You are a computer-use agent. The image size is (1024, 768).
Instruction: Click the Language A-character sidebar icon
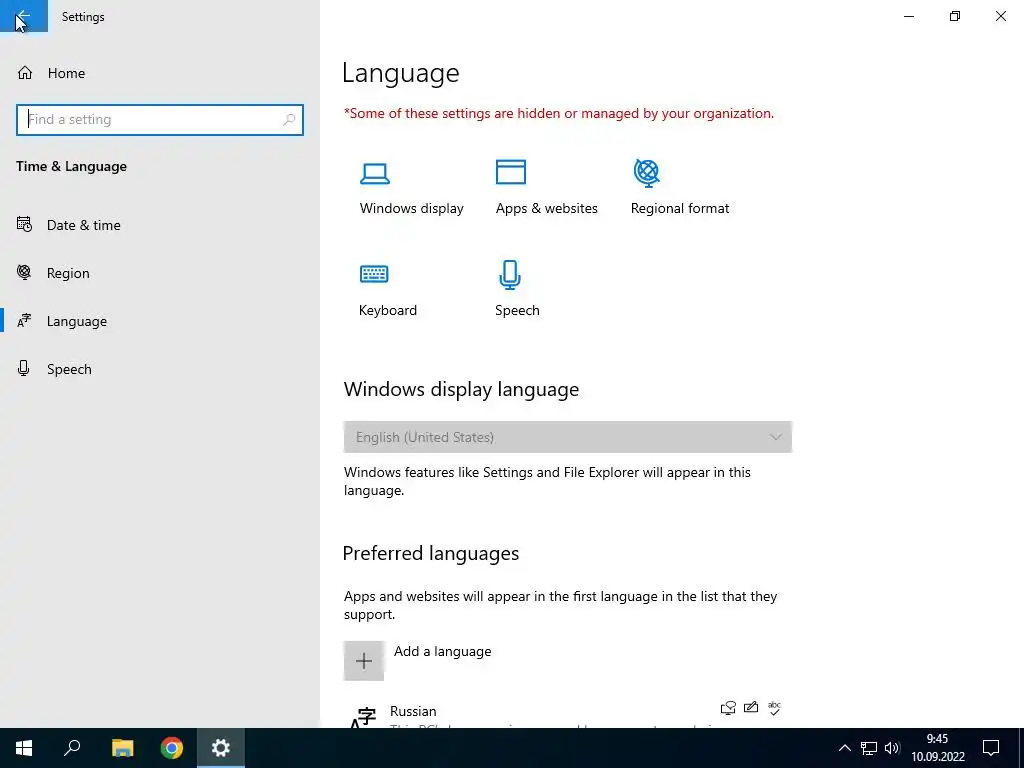(24, 320)
